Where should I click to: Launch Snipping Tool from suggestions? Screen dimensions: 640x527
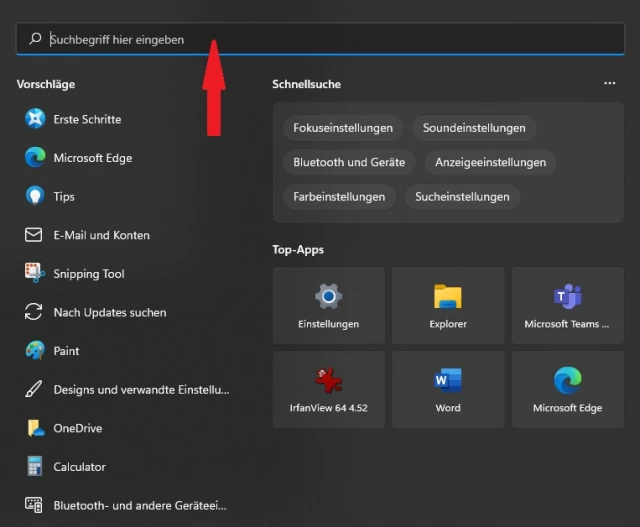(88, 274)
